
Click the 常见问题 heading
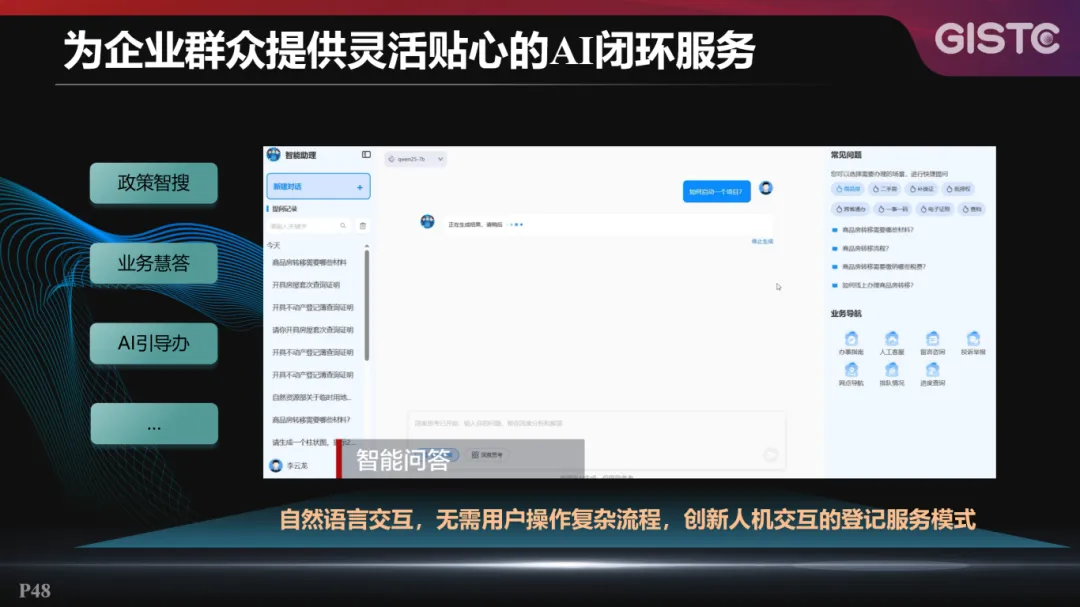tap(846, 155)
